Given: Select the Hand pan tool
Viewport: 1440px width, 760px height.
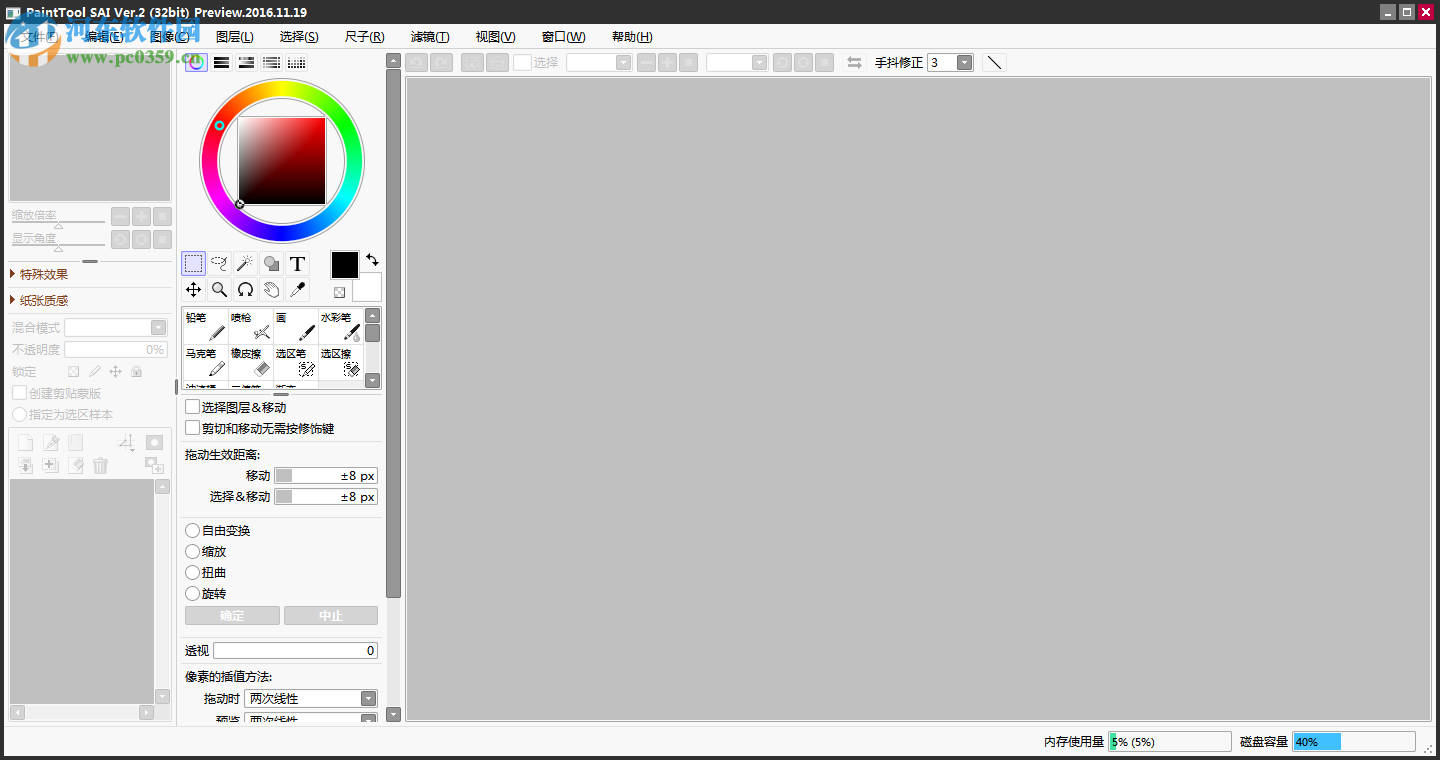Looking at the screenshot, I should (271, 289).
